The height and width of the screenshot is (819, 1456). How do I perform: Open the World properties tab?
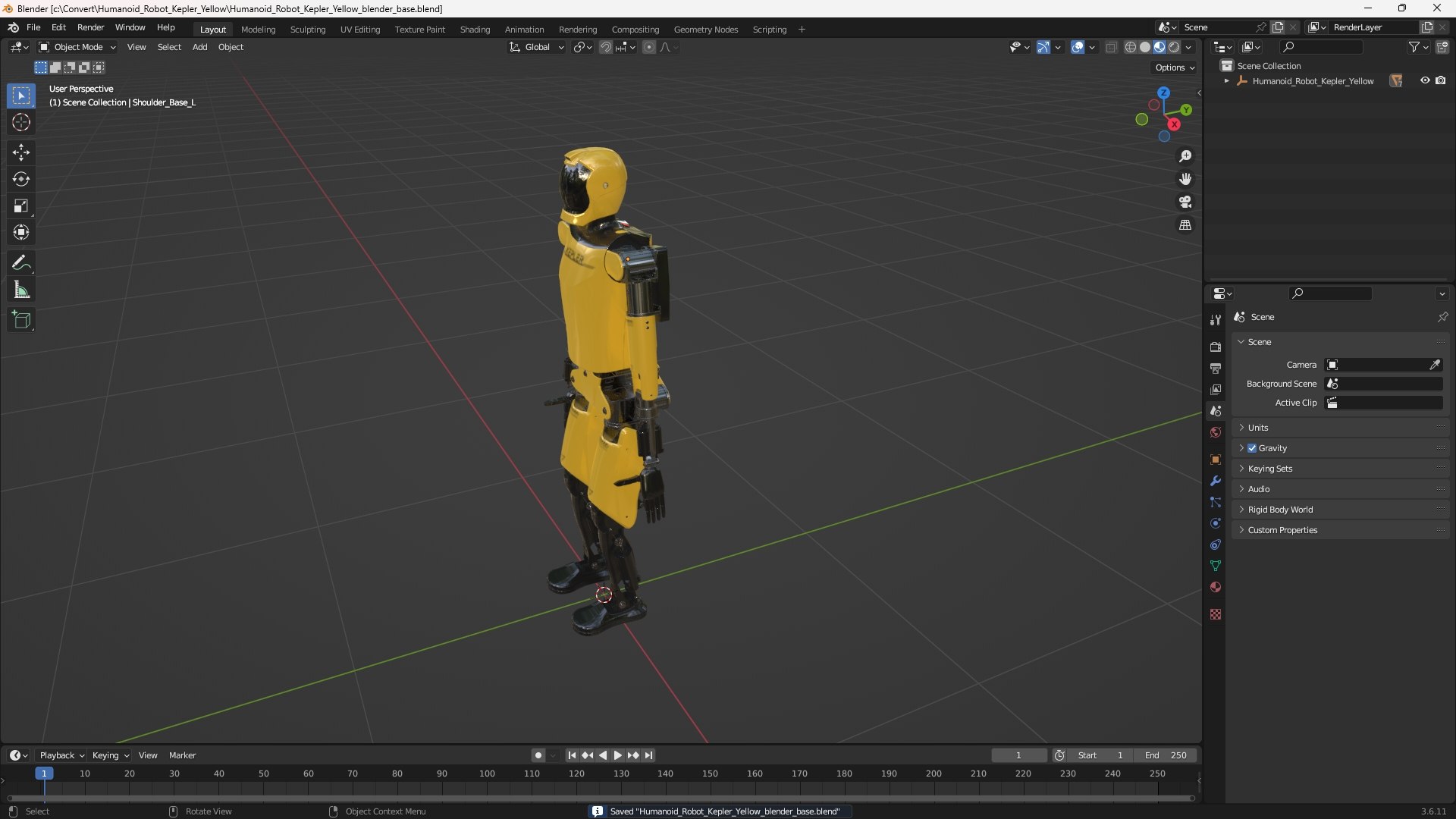coord(1216,432)
